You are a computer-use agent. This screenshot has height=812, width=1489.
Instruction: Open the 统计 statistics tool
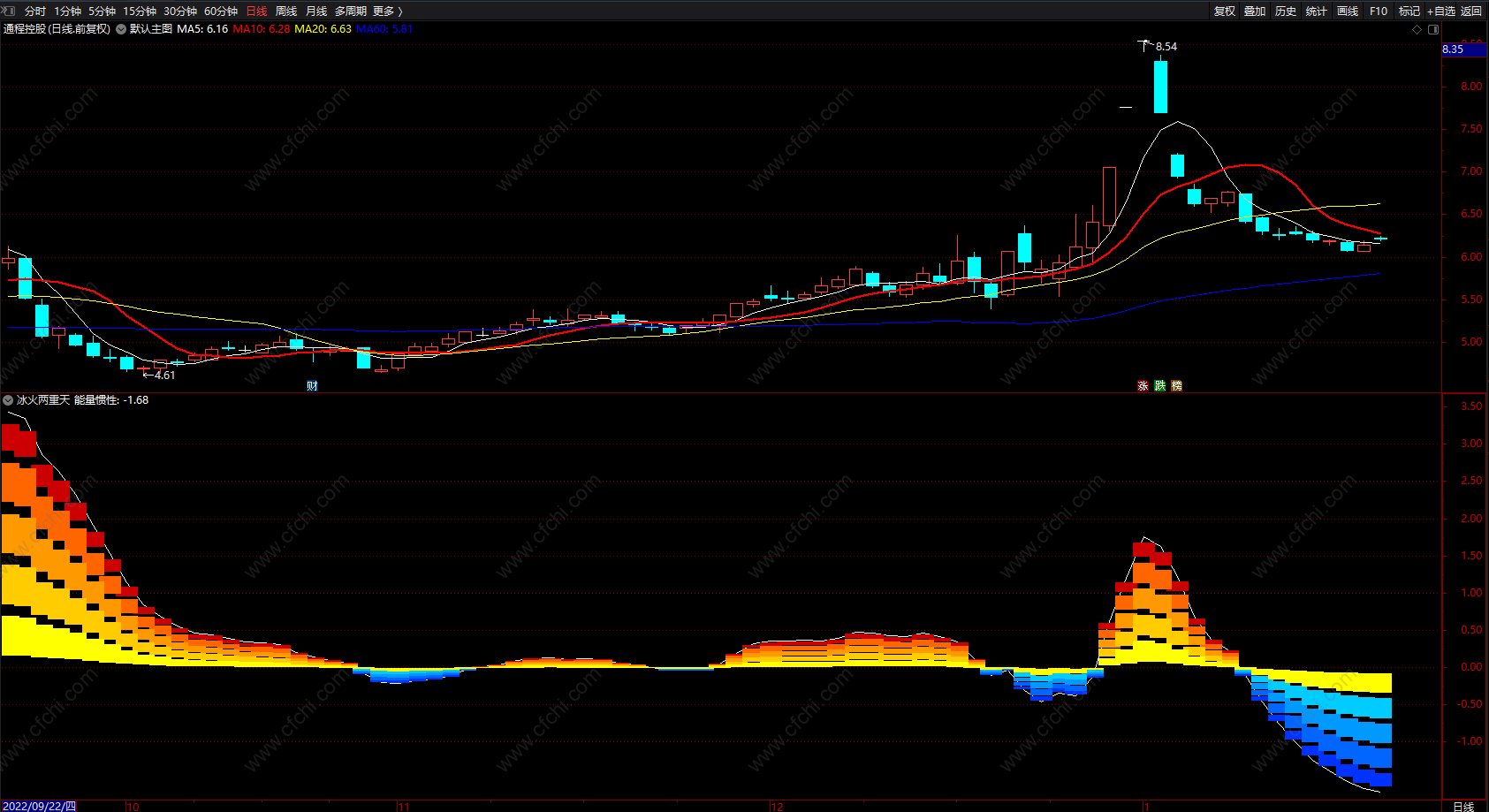pos(1317,11)
